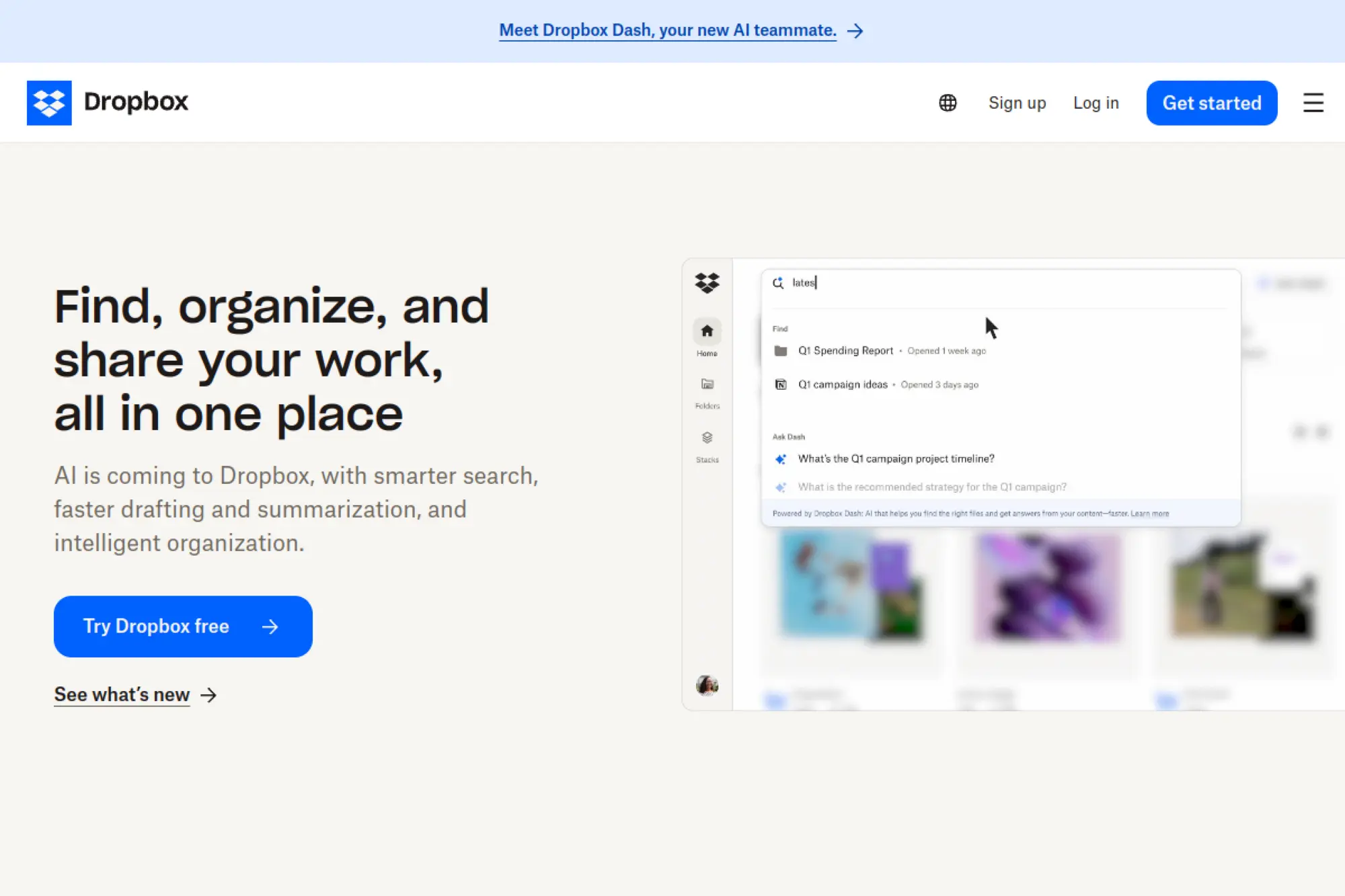The width and height of the screenshot is (1345, 896).
Task: Click Try Dropbox free
Action: click(x=182, y=626)
